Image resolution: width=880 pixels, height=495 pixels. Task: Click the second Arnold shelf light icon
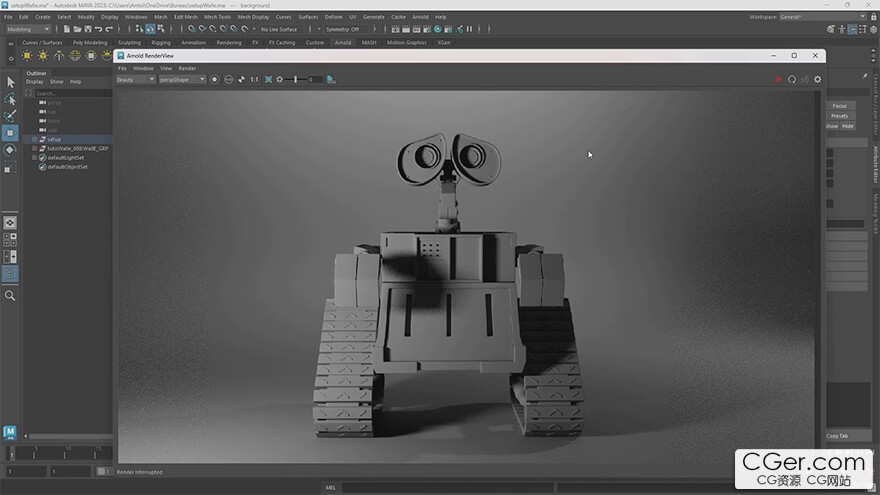click(43, 56)
